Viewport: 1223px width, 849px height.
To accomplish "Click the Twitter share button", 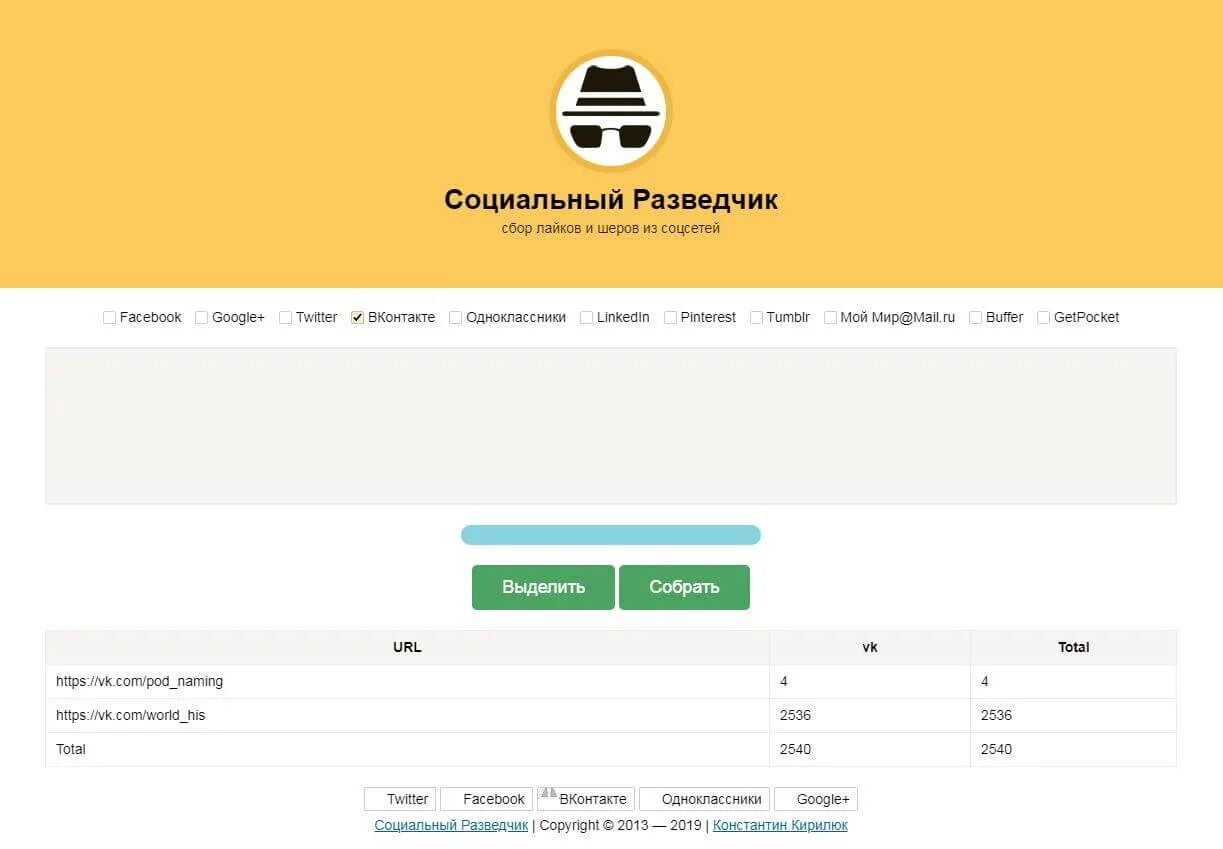I will 400,799.
